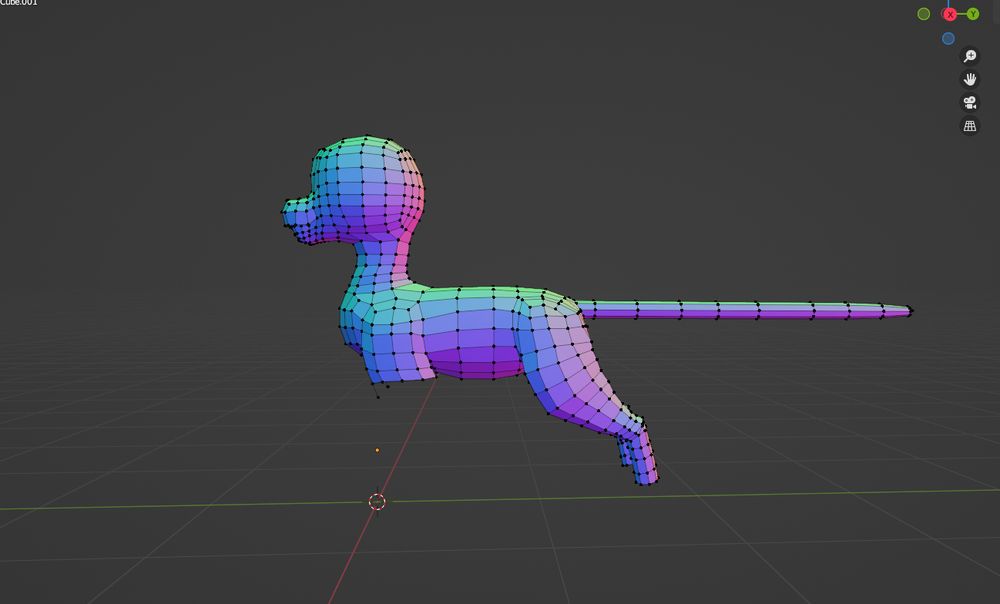This screenshot has width=1000, height=604.
Task: Click the bright green Y axis gizmo handle
Action: (x=973, y=14)
